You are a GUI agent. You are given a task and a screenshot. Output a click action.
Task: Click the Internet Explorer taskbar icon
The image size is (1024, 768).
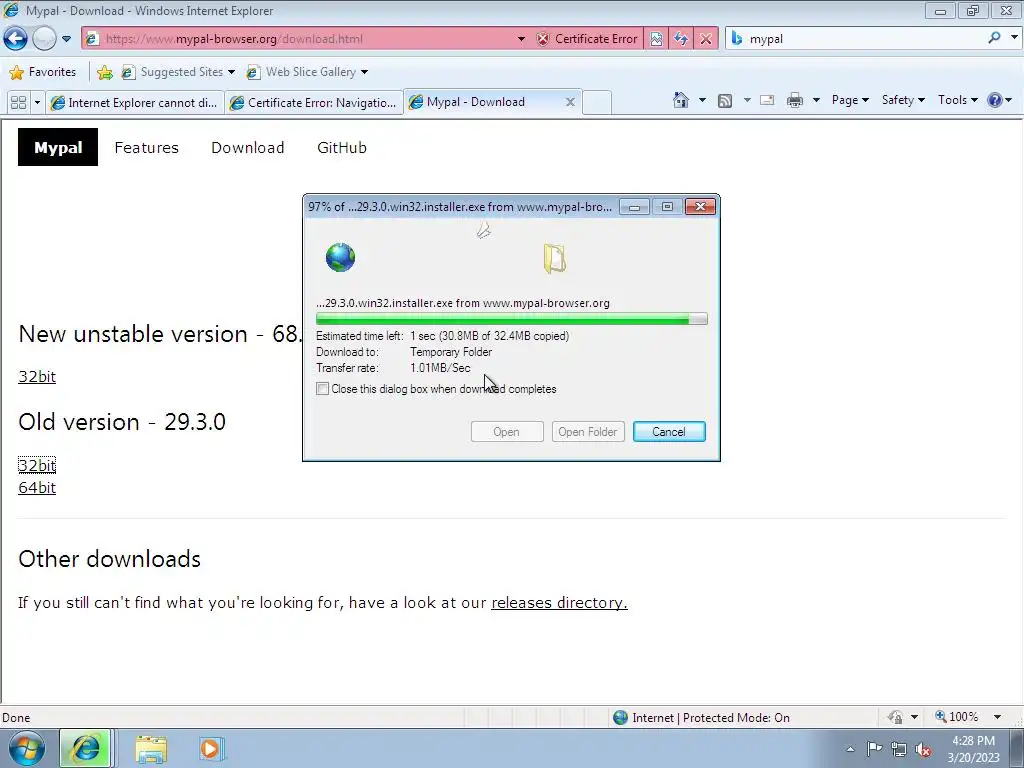coord(86,748)
